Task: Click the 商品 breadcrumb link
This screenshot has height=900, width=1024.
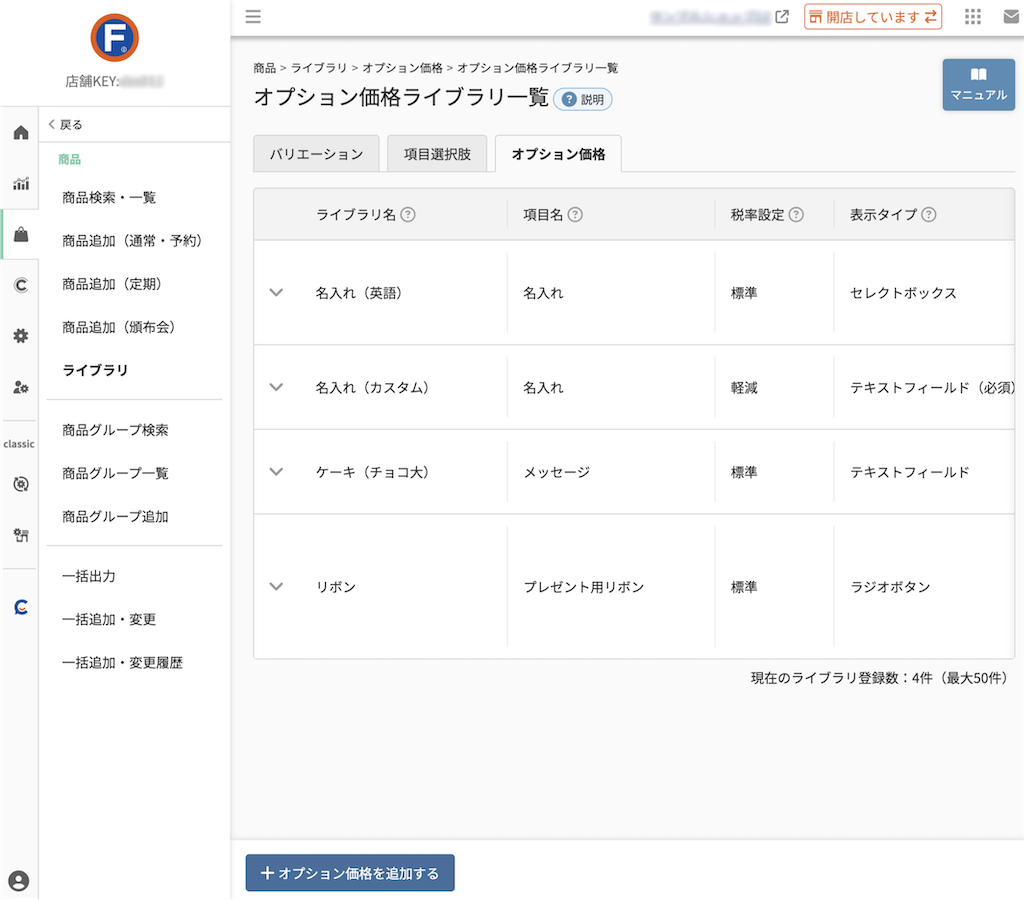Action: coord(264,68)
